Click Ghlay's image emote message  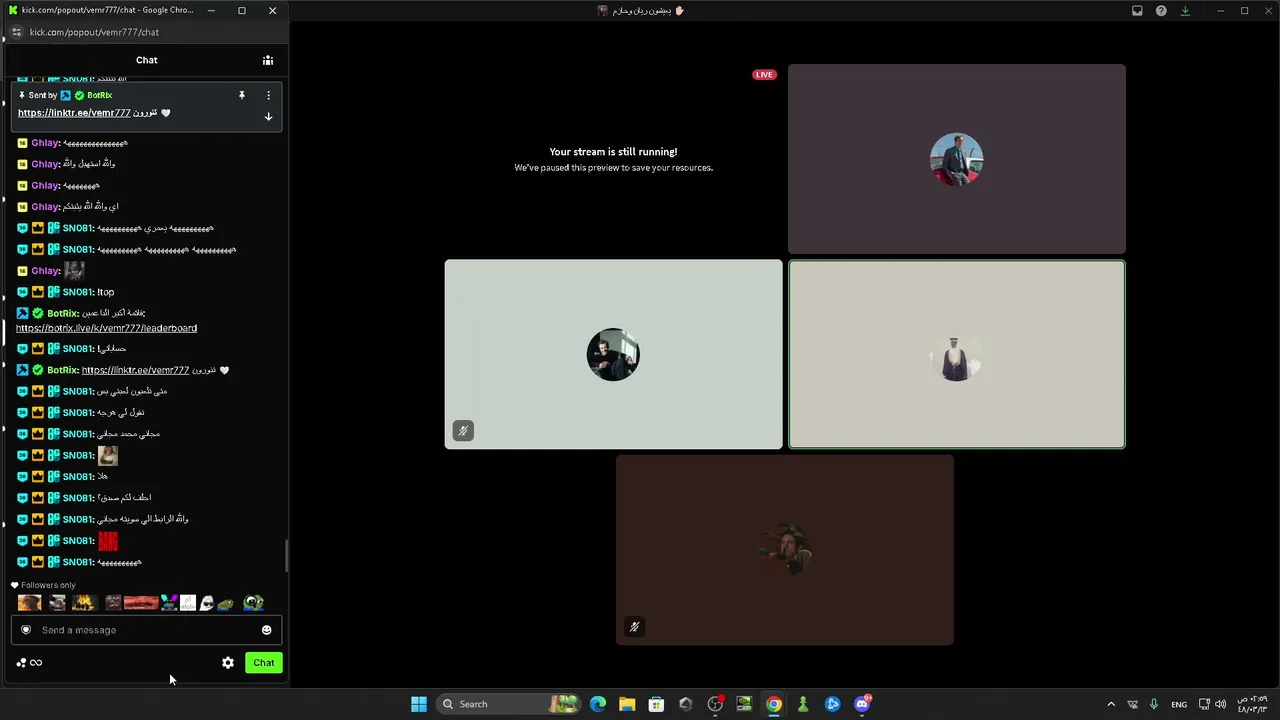click(74, 270)
